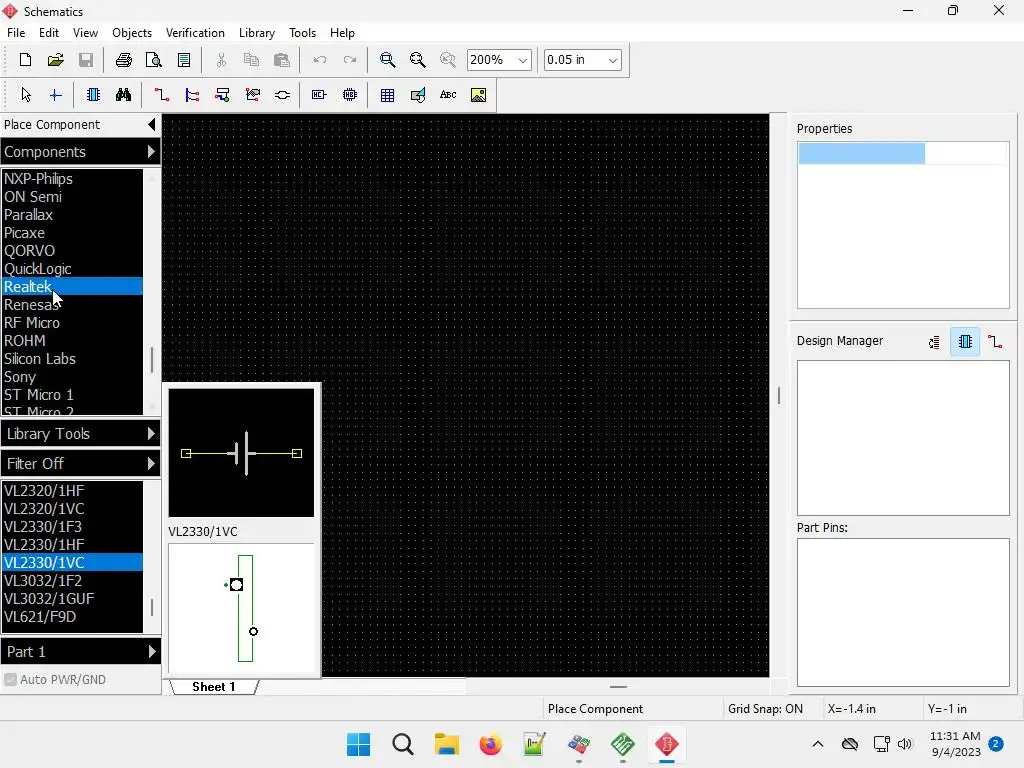Click the component list scrollbar thumb
The width and height of the screenshot is (1024, 768).
pyautogui.click(x=152, y=607)
